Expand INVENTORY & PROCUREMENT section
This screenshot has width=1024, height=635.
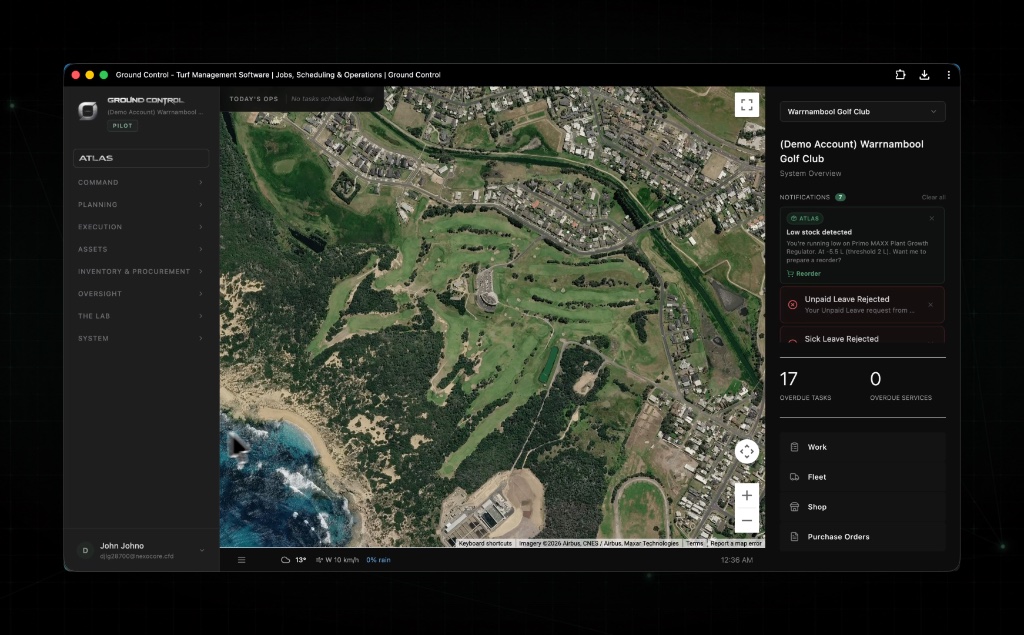tap(140, 271)
